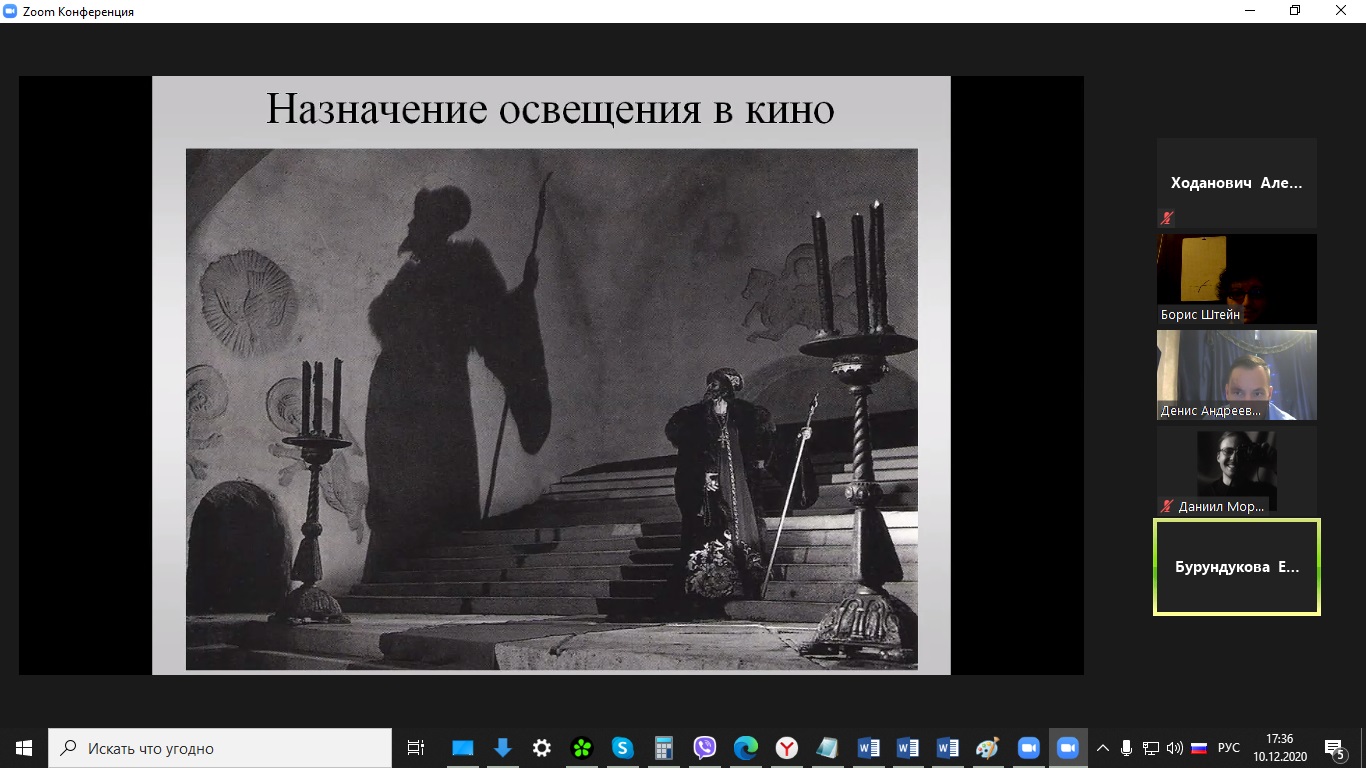
Task: Click the Russian flag language icon
Action: [1199, 748]
